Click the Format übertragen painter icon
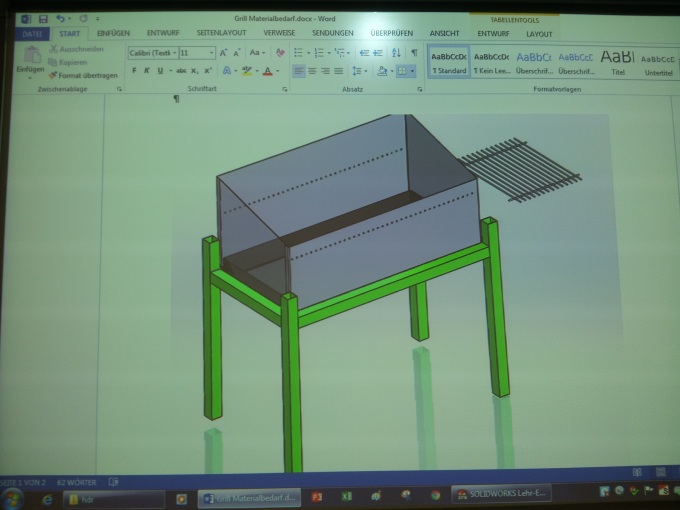Image resolution: width=680 pixels, height=510 pixels. [x=82, y=75]
